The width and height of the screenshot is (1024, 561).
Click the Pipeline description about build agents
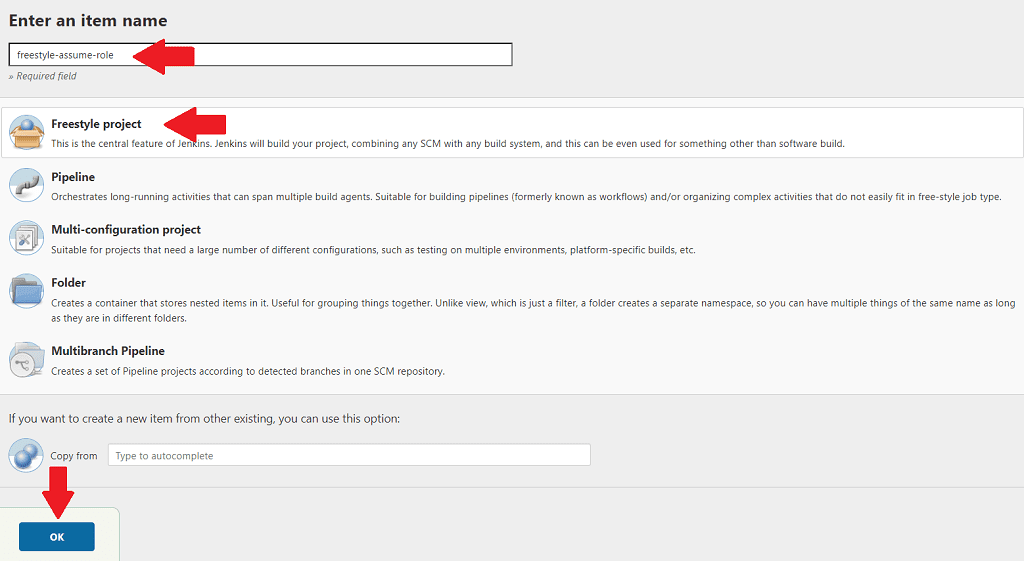click(525, 197)
